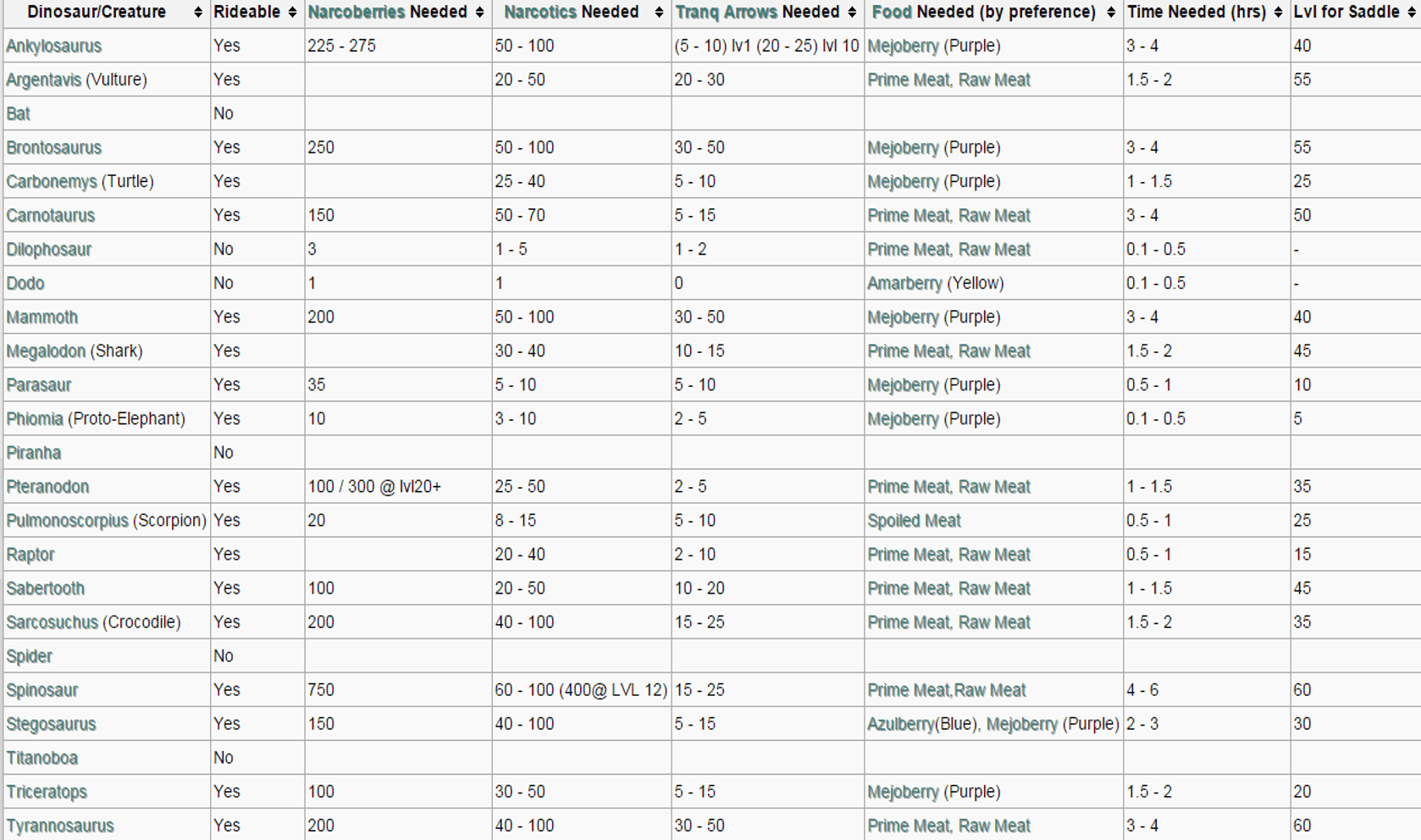Sort by Narcoberries Needed using arrow icon

(x=479, y=13)
